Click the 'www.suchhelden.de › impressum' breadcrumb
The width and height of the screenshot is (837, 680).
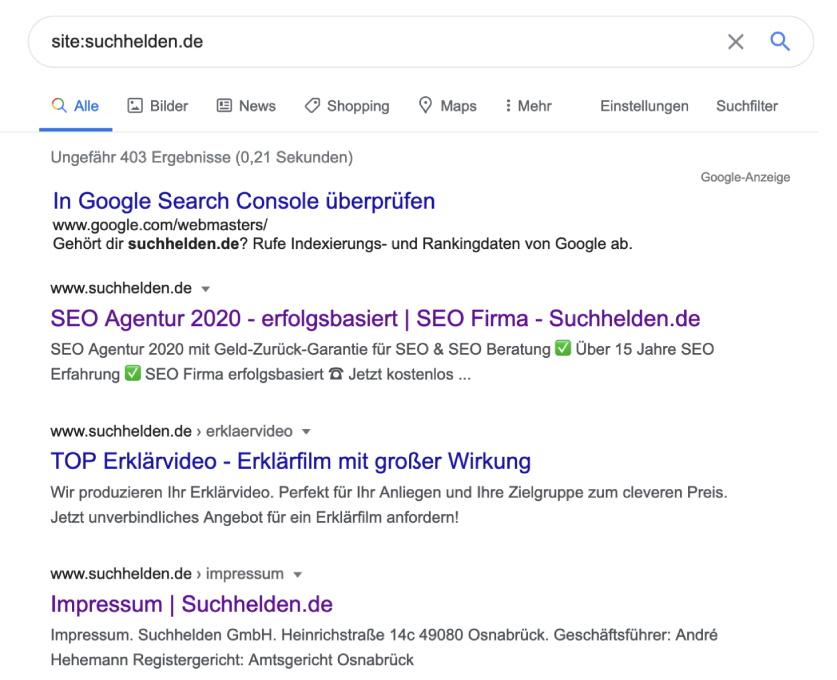(167, 574)
